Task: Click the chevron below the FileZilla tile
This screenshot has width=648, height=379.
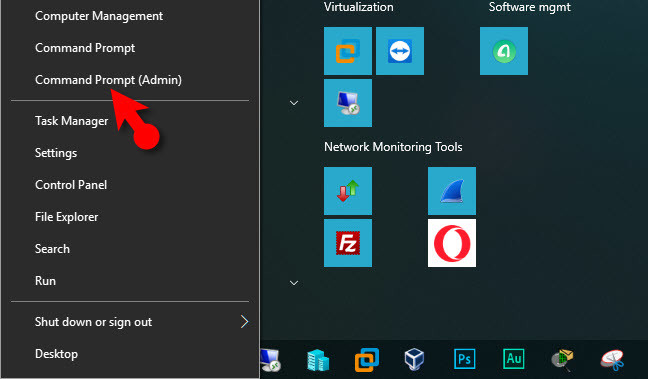Action: click(x=294, y=283)
